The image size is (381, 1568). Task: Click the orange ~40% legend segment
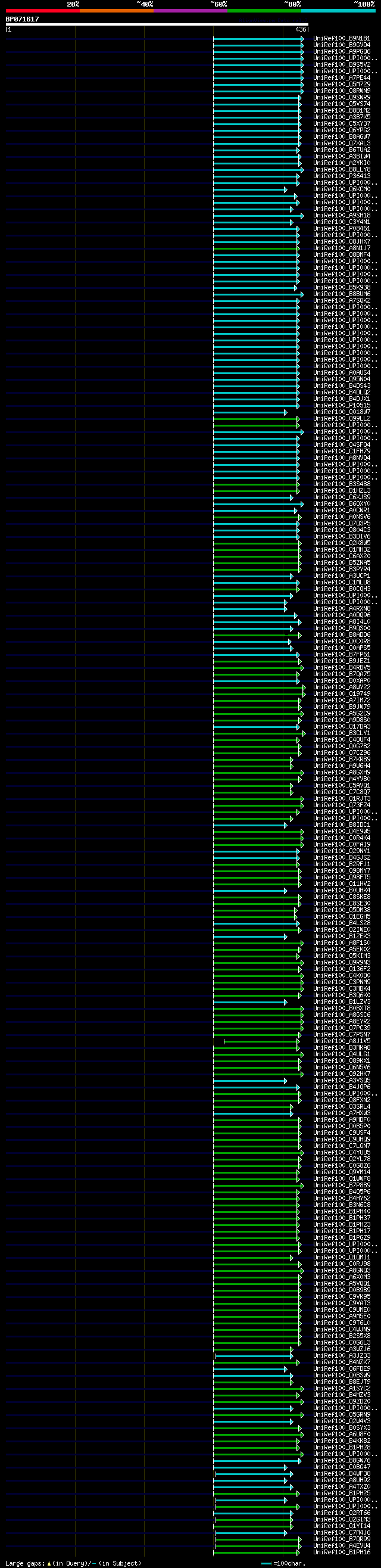(x=117, y=10)
